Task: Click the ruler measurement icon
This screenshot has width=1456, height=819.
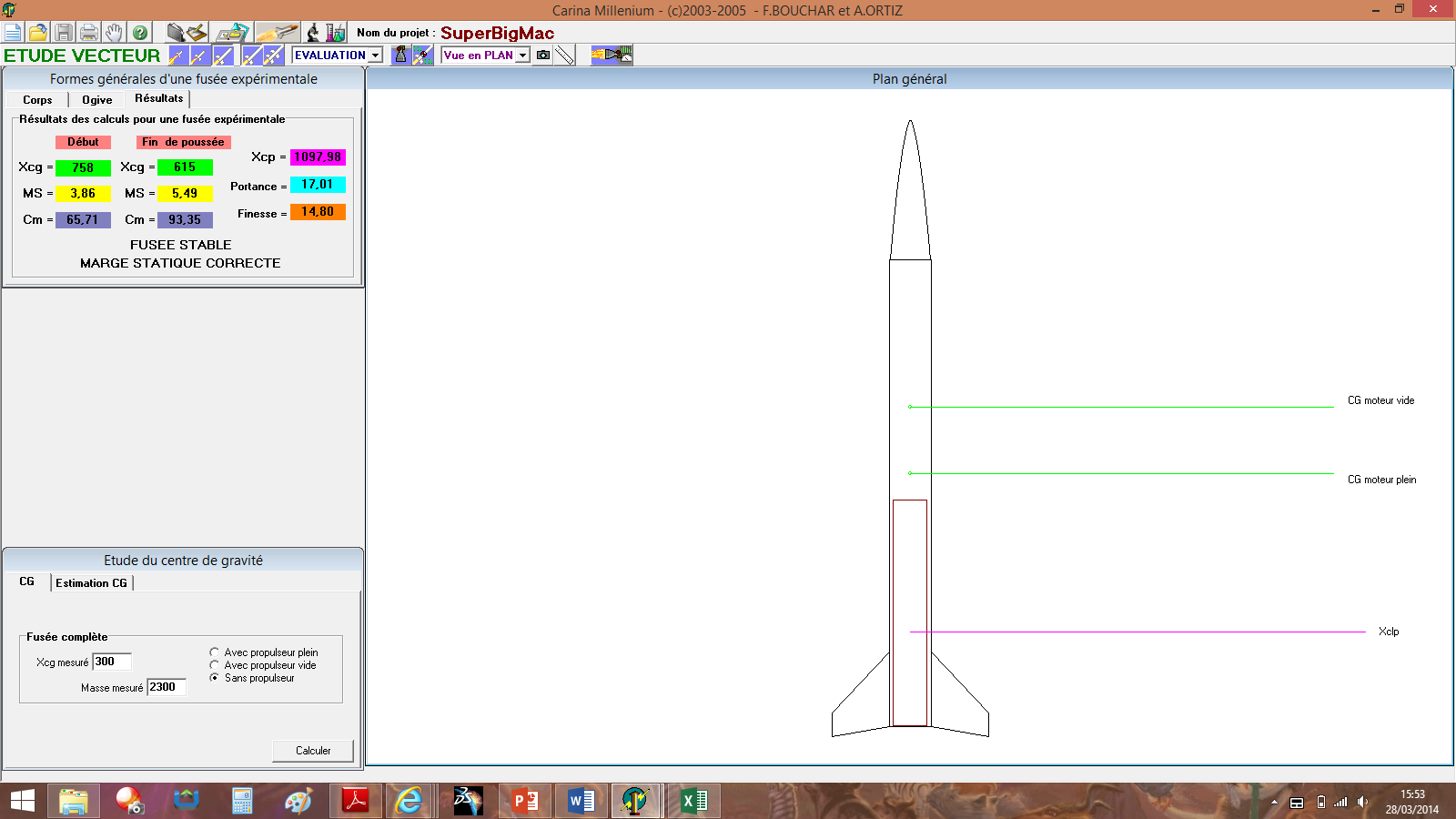Action: pyautogui.click(x=565, y=56)
